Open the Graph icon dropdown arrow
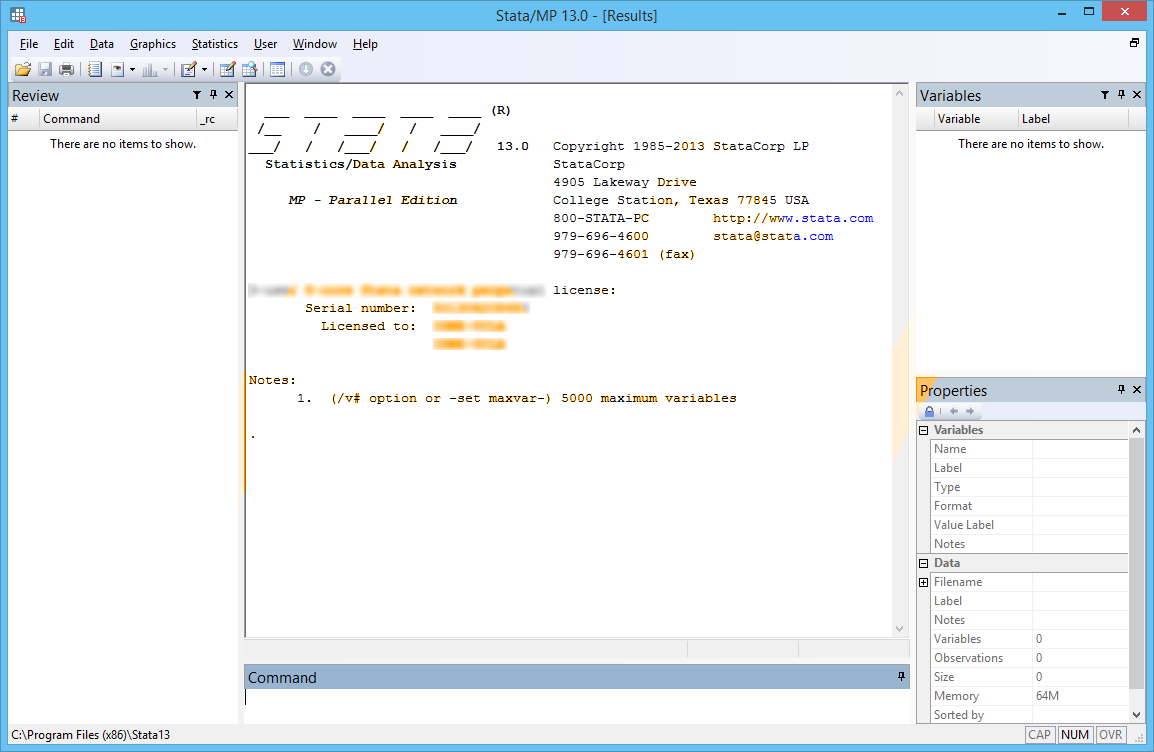1154x752 pixels. (166, 70)
